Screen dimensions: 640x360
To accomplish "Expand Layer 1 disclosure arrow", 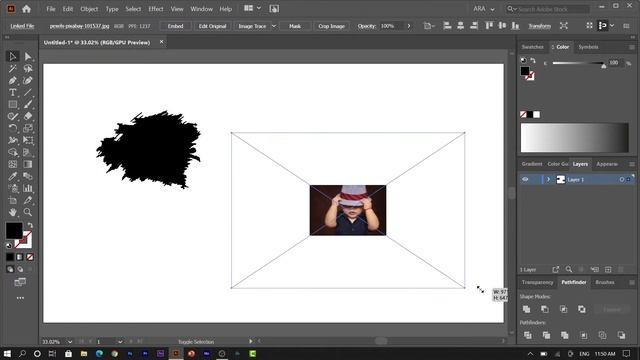I will point(549,180).
